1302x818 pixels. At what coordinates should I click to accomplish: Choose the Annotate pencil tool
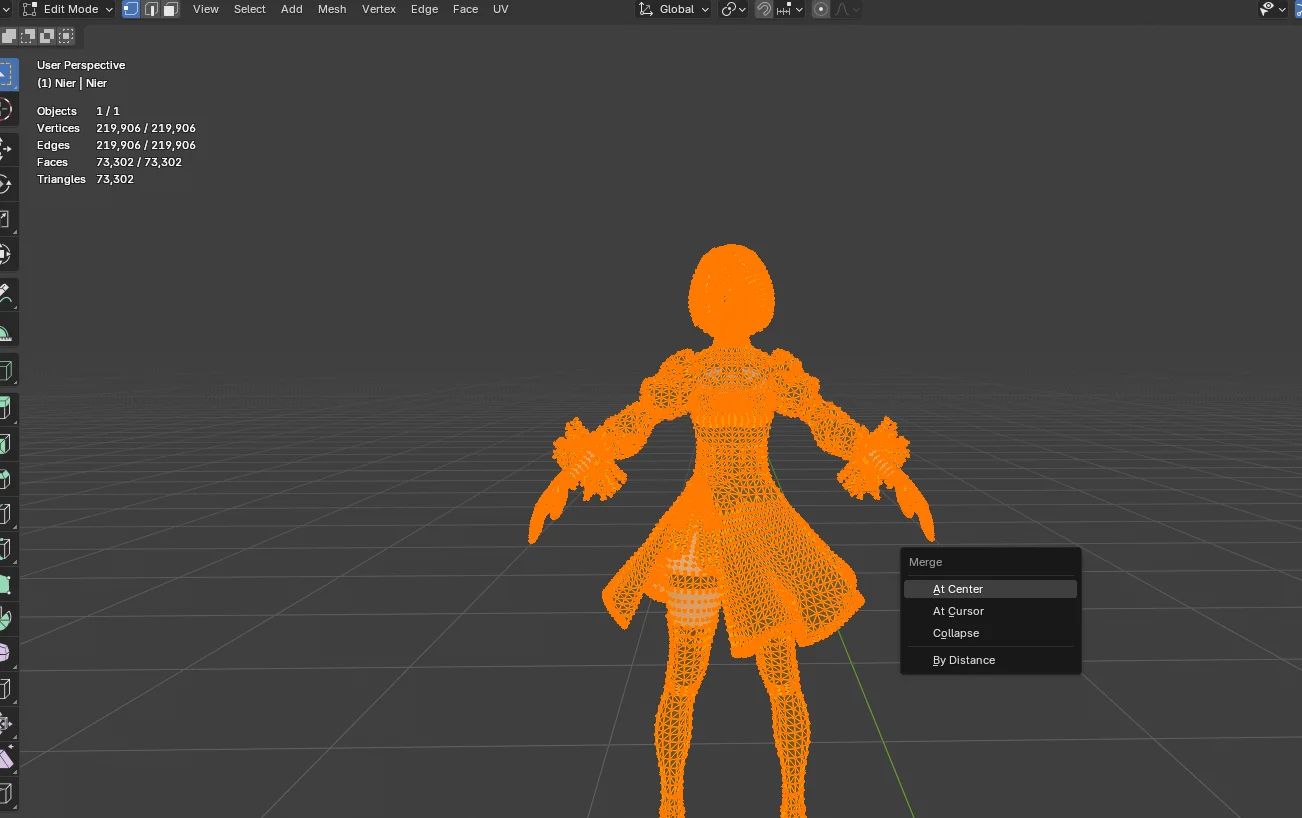pyautogui.click(x=7, y=295)
